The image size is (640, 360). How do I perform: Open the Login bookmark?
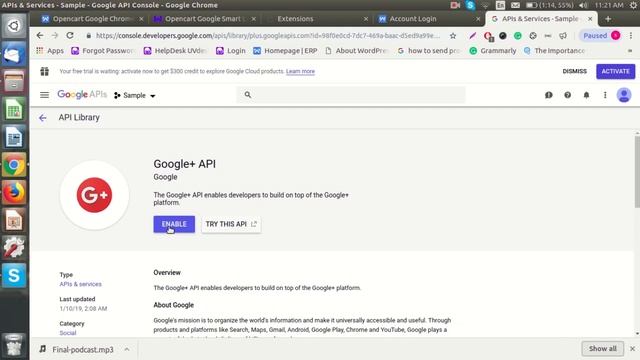tap(231, 51)
